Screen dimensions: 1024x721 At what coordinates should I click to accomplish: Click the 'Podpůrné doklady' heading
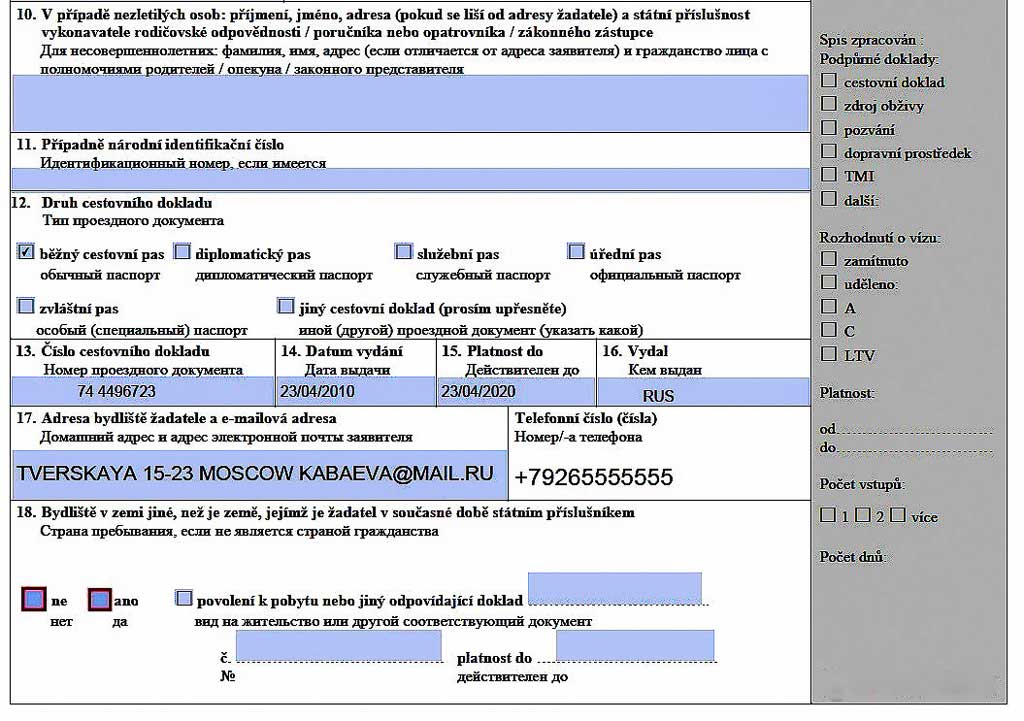879,59
